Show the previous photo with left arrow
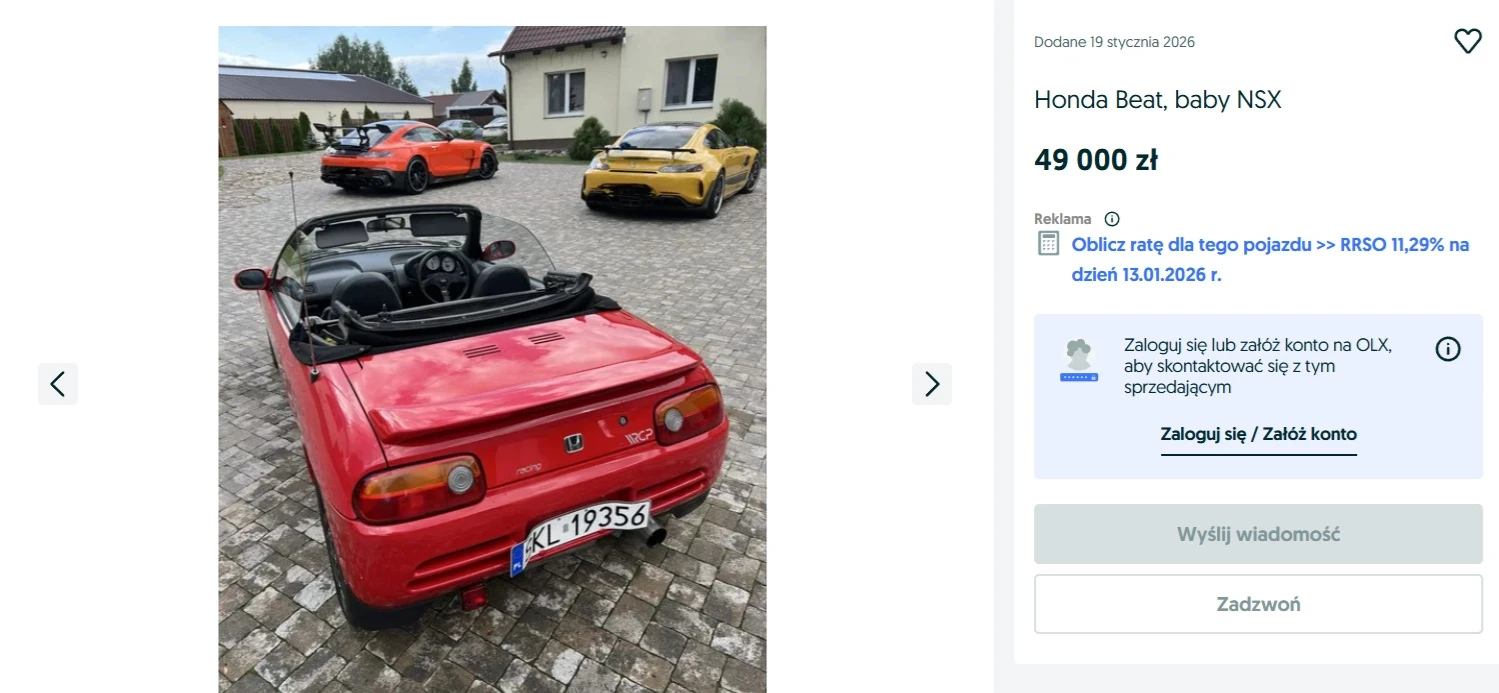This screenshot has height=693, width=1499. point(58,384)
